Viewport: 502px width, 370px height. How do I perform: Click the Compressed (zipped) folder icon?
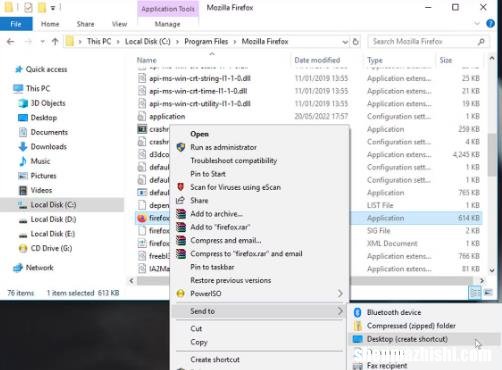coord(357,326)
